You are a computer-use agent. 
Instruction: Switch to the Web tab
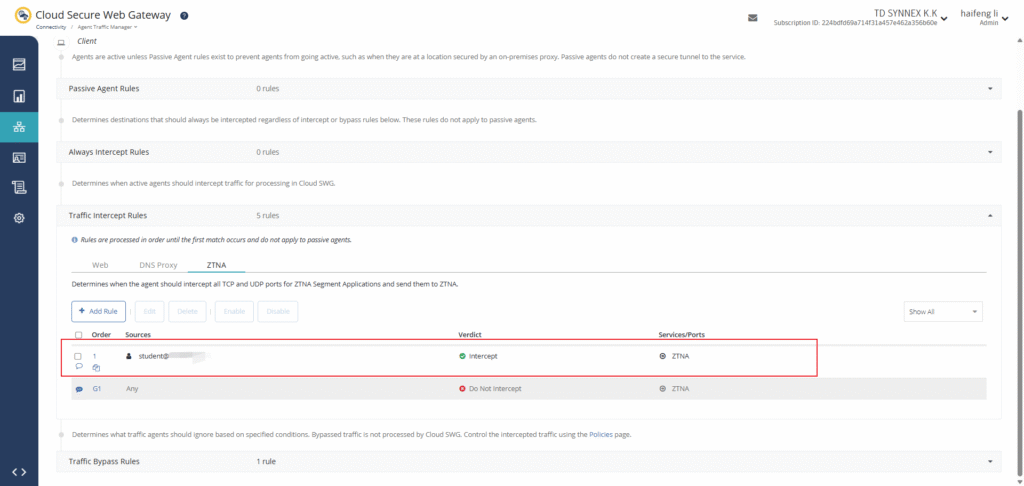click(x=100, y=265)
